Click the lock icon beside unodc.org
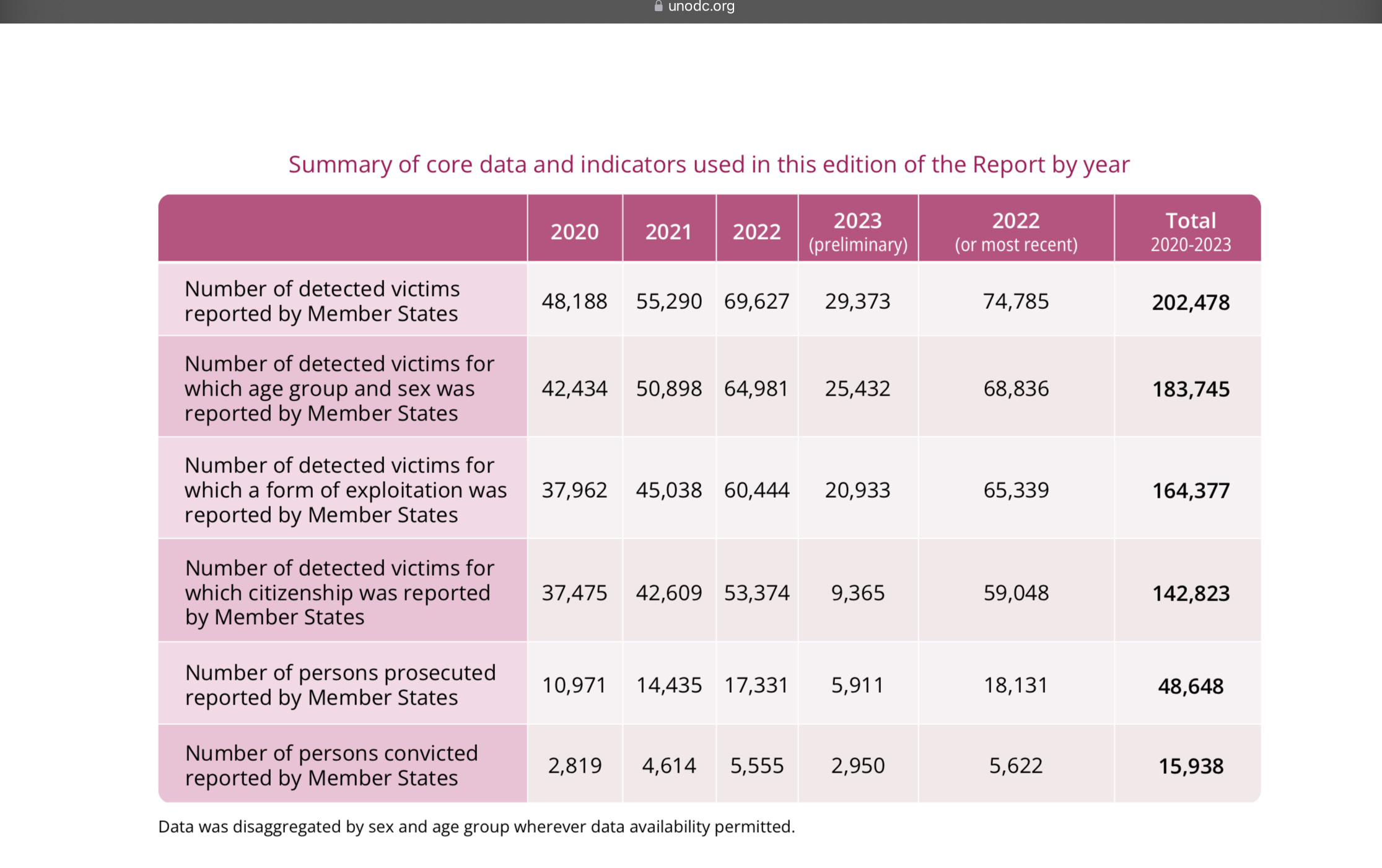Screen dimensions: 1382x868 (658, 6)
